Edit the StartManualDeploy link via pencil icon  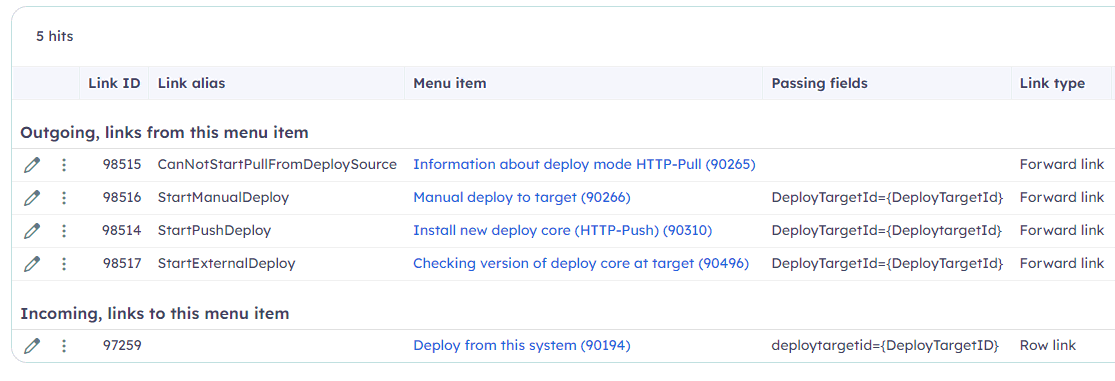pyautogui.click(x=31, y=198)
